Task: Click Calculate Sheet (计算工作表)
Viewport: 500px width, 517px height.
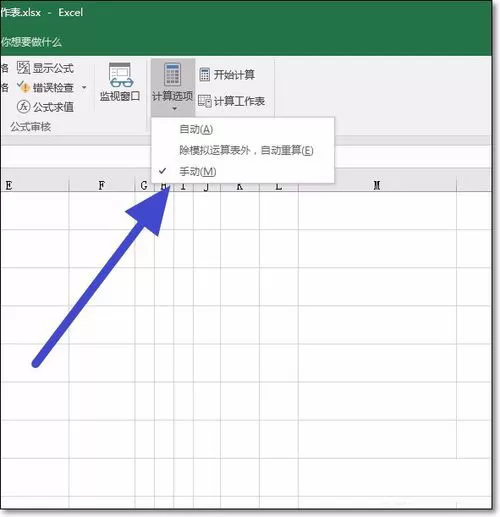Action: [232, 101]
